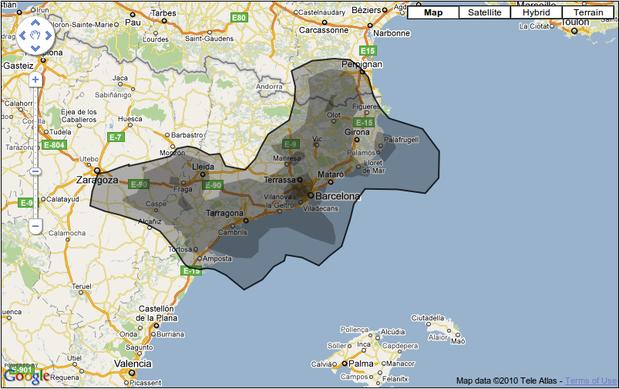Click the Ciutadella town label
Viewport: 619px width, 389px height.
(x=428, y=318)
